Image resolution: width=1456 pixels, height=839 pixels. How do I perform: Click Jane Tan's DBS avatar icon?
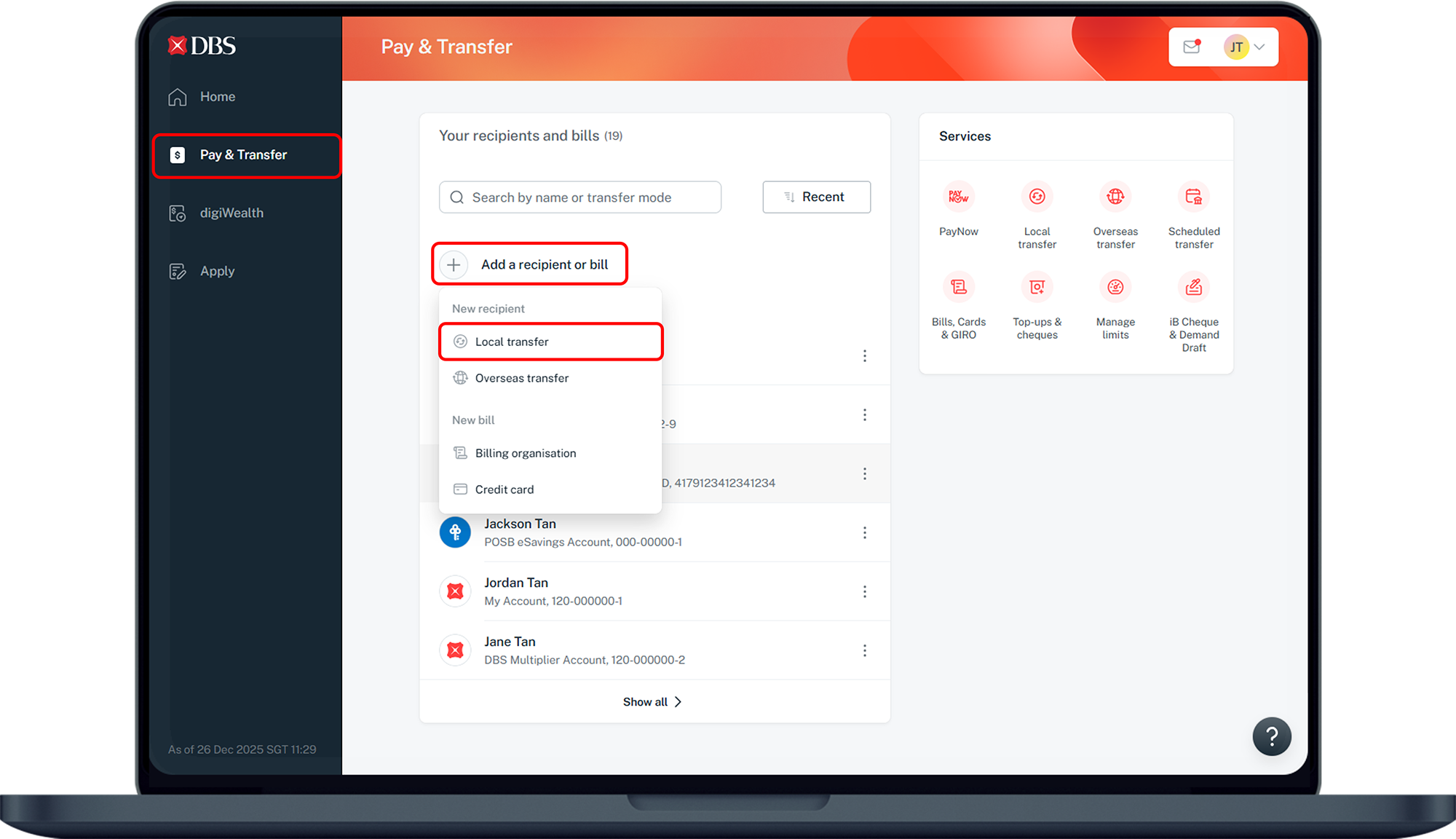[x=455, y=650]
